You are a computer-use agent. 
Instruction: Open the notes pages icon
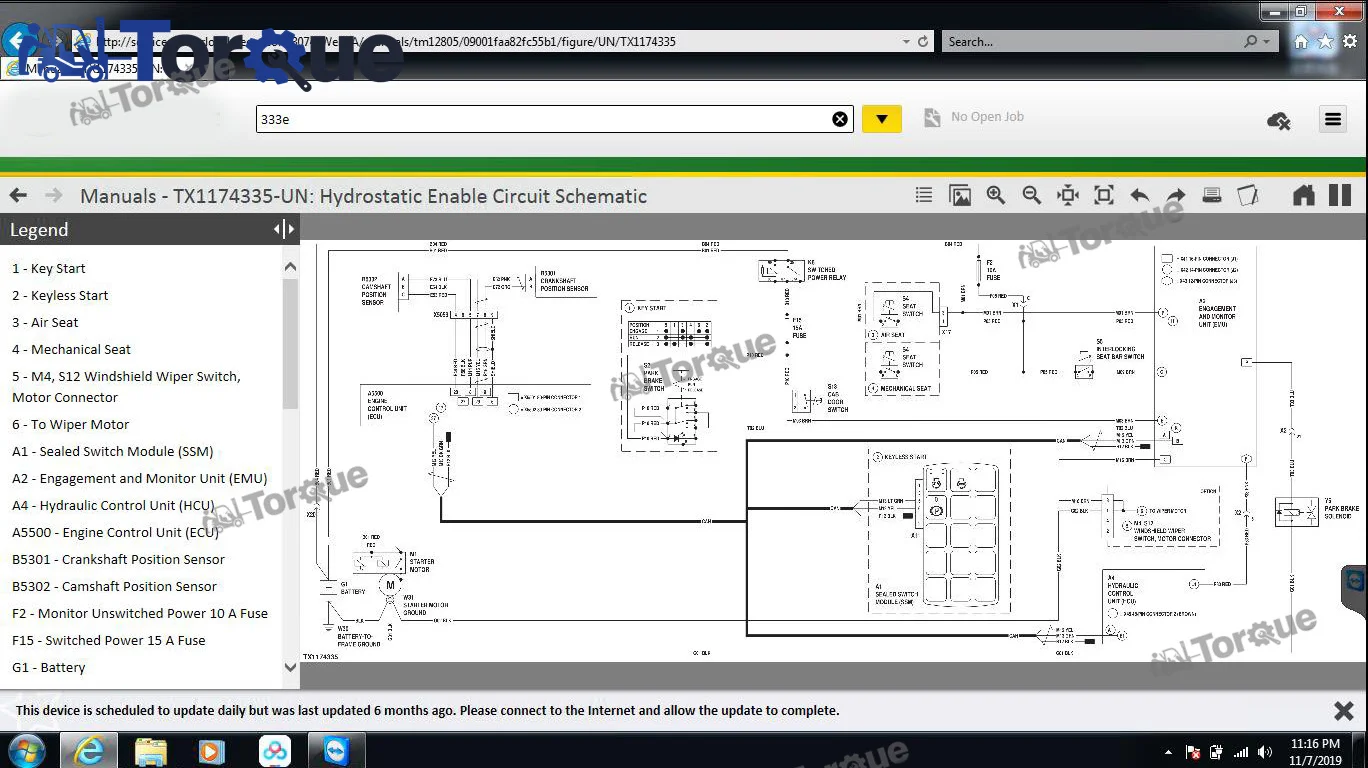[x=1248, y=196]
